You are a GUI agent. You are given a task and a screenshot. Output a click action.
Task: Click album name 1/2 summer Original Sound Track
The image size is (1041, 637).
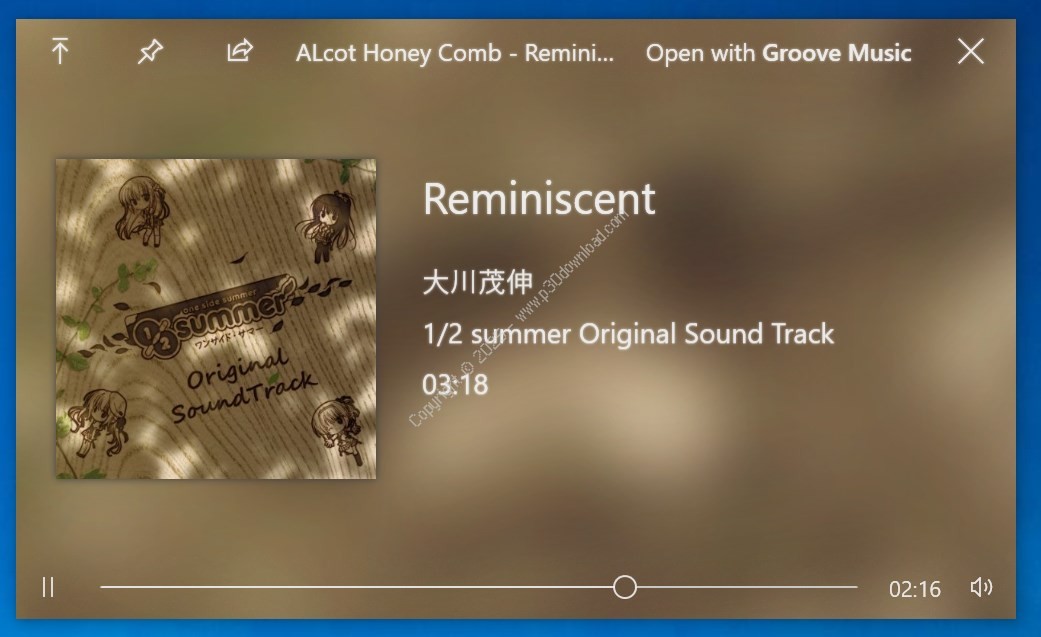point(628,333)
